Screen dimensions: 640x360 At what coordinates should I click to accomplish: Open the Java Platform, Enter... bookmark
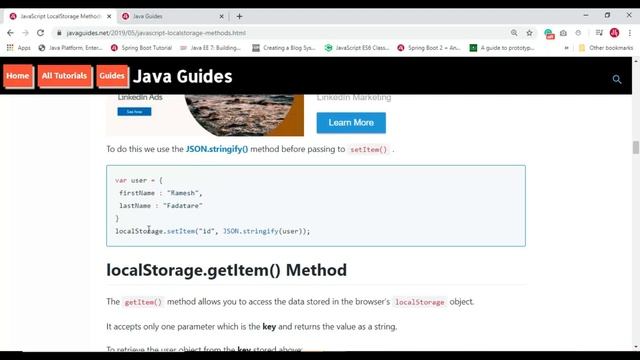[70, 48]
